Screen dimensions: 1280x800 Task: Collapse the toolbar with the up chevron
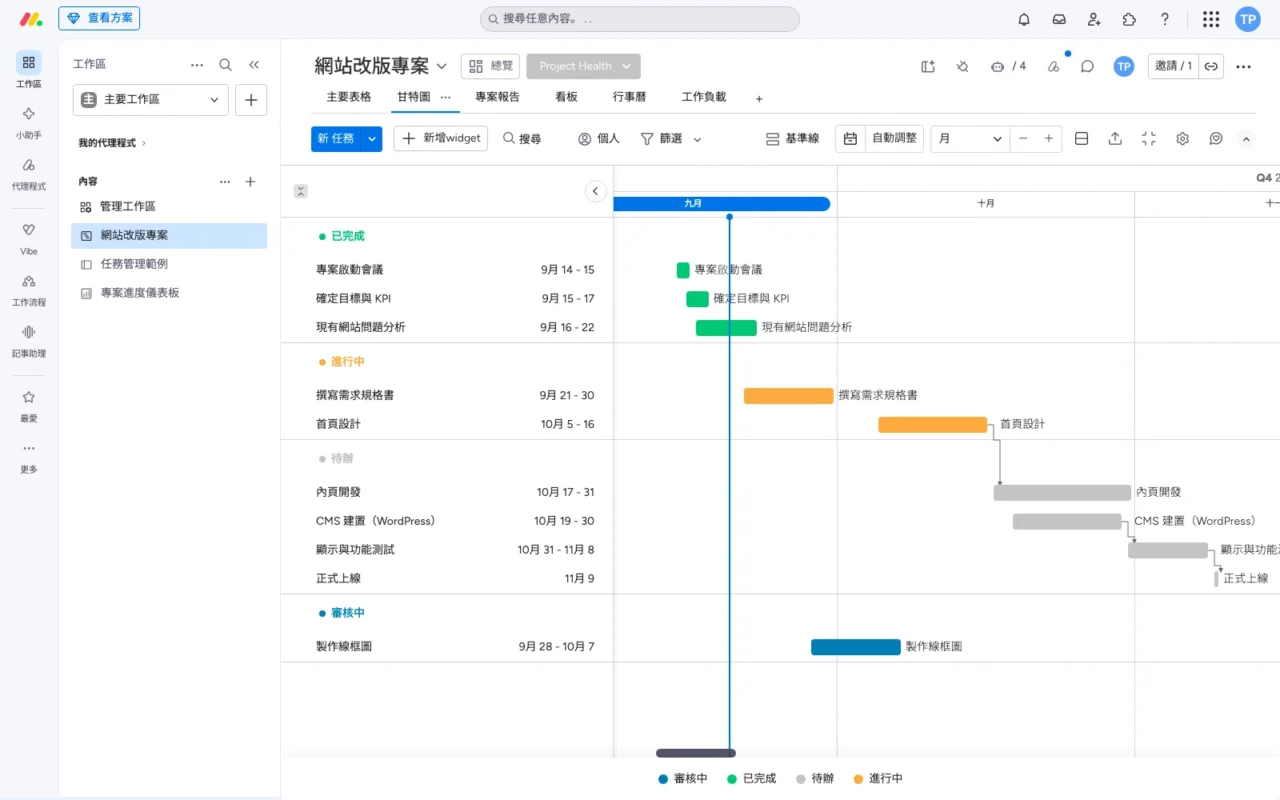tap(1245, 139)
